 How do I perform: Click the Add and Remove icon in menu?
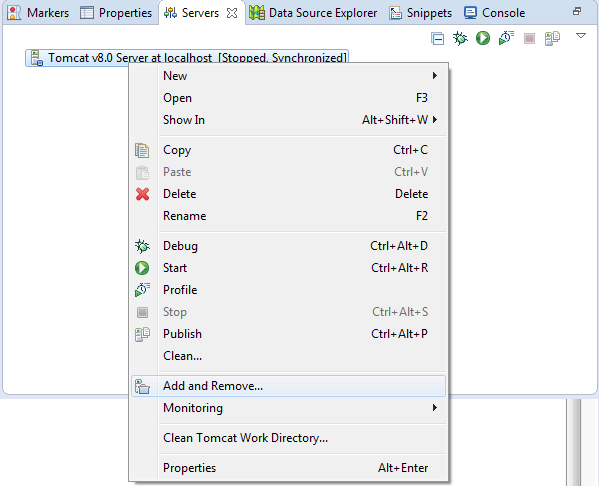[142, 386]
